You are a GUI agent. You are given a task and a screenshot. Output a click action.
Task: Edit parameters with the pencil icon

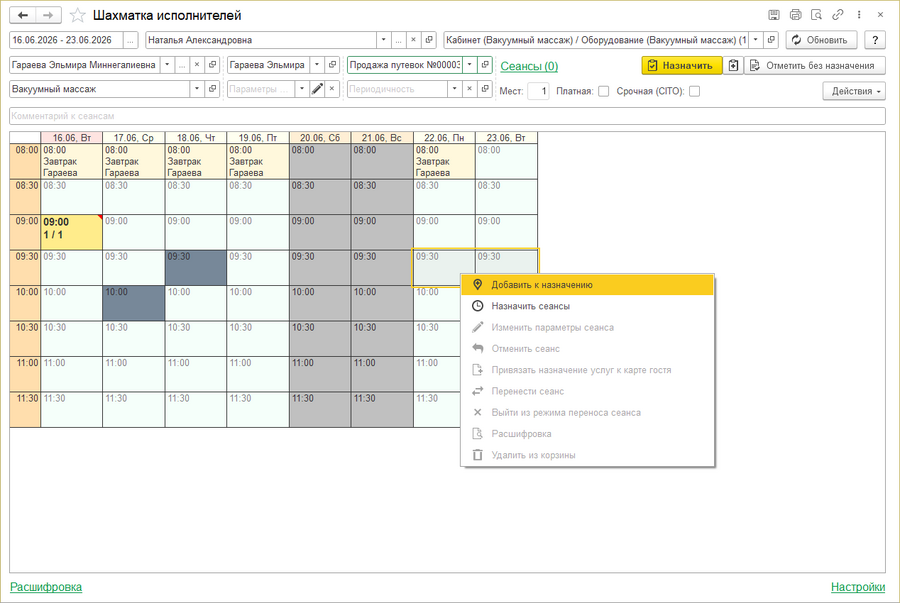(x=317, y=89)
